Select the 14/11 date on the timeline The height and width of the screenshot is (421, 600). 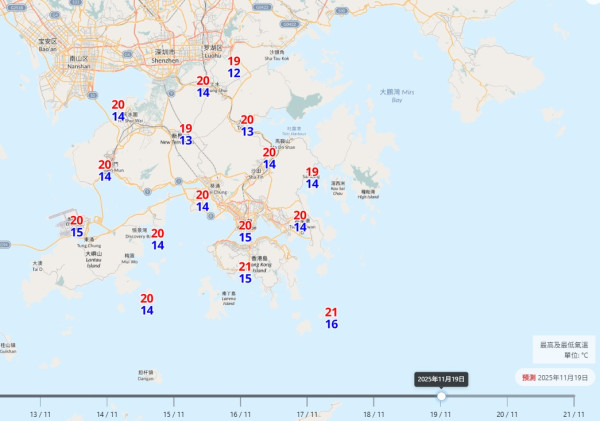pos(107,414)
